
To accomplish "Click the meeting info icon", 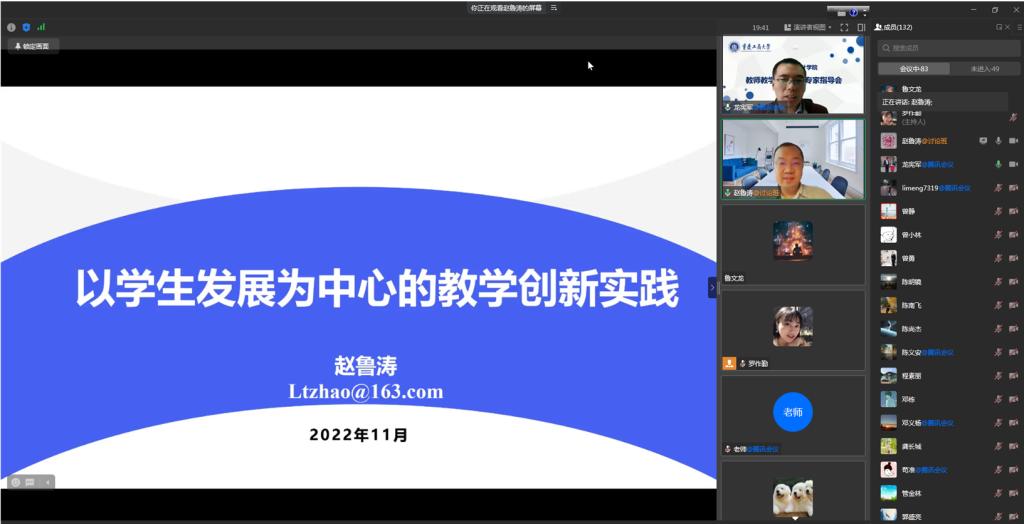I will coord(11,27).
